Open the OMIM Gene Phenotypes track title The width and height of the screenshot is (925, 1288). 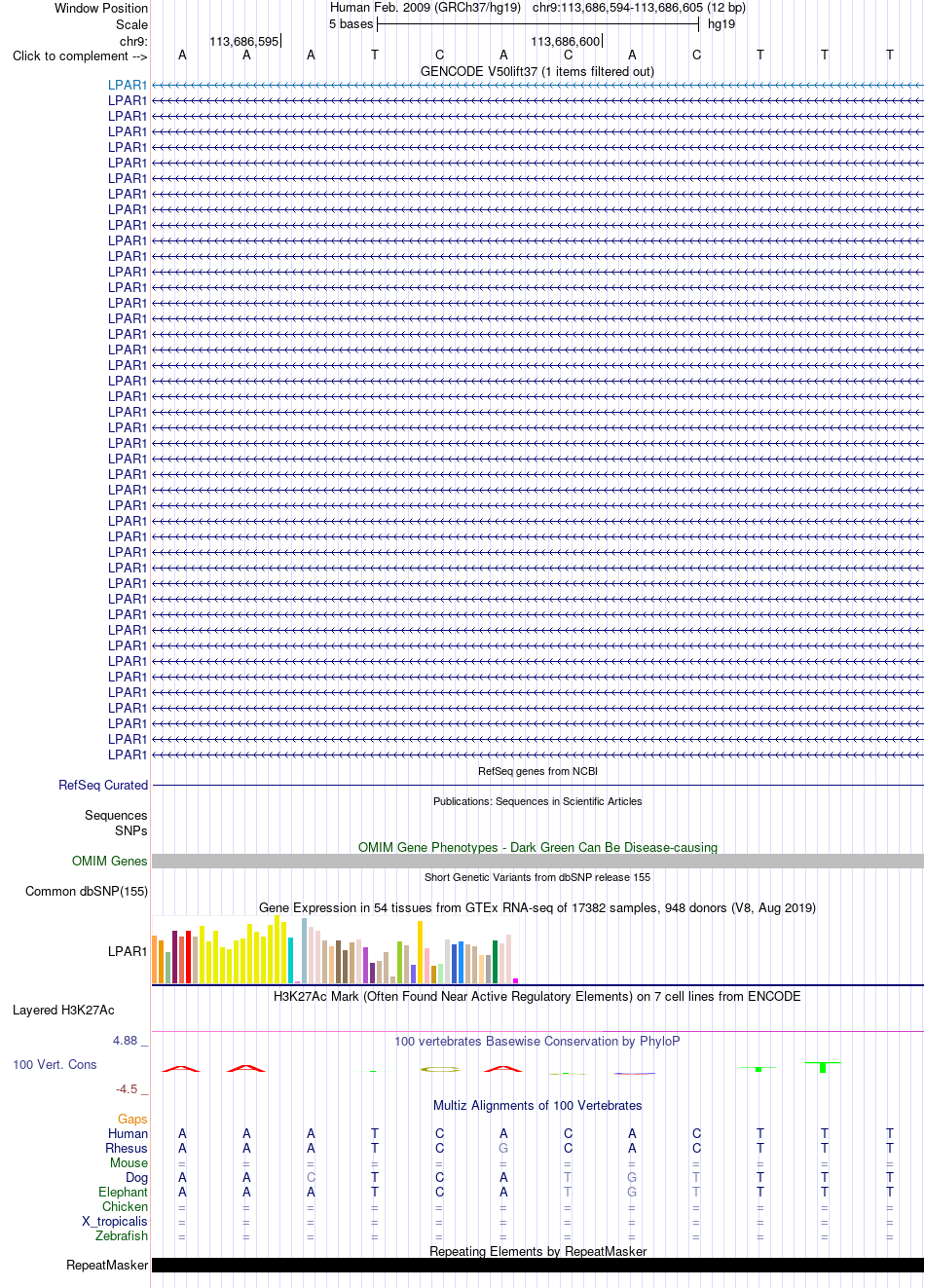537,847
